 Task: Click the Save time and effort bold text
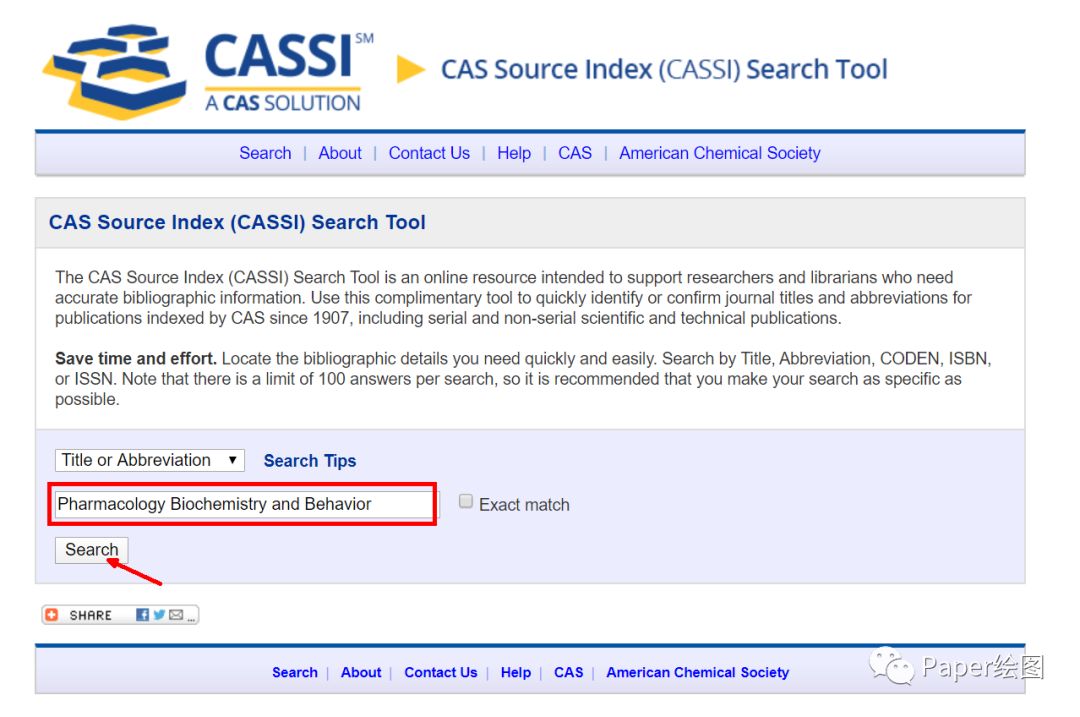click(136, 359)
